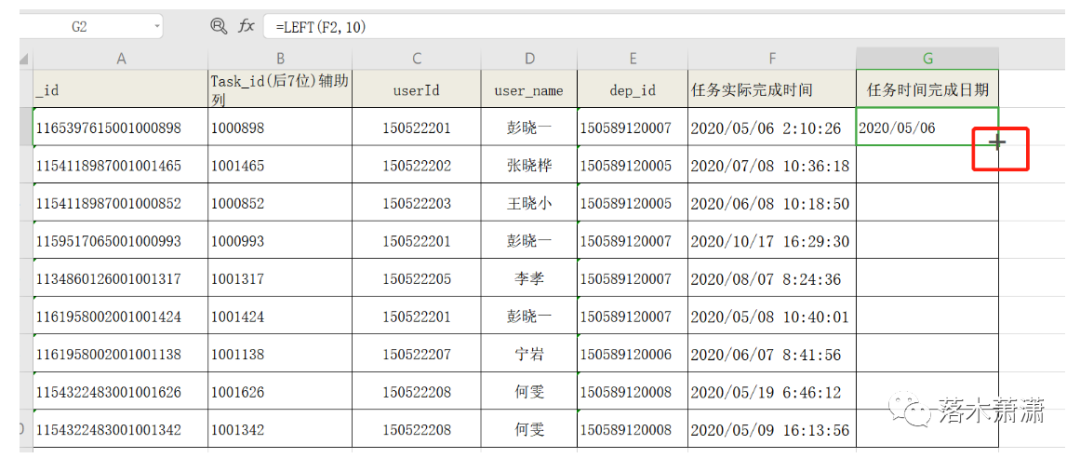Select cell with 1161958002001001138
The width and height of the screenshot is (1080, 458).
pyautogui.click(x=121, y=354)
